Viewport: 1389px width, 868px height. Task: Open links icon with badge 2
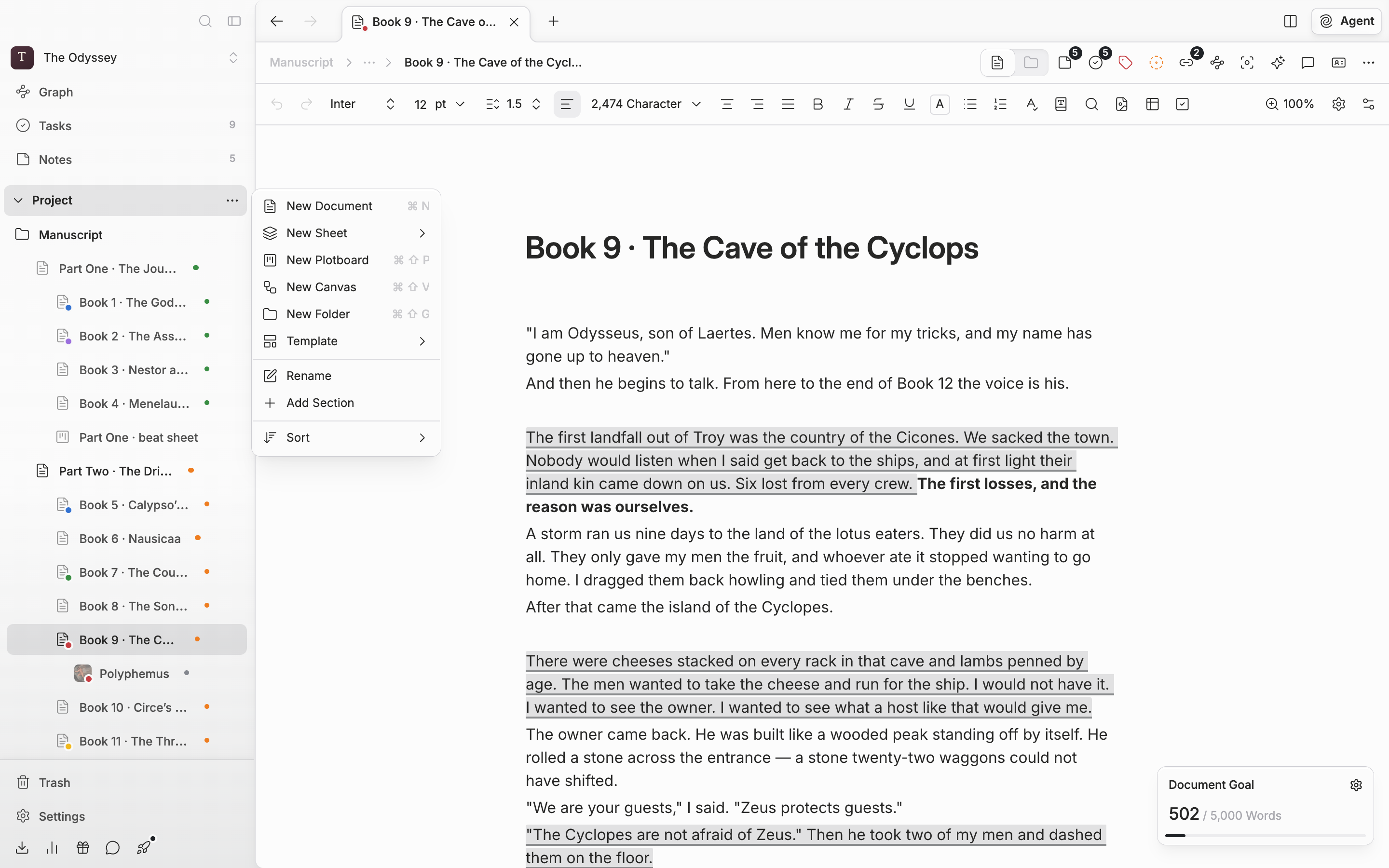(x=1186, y=63)
